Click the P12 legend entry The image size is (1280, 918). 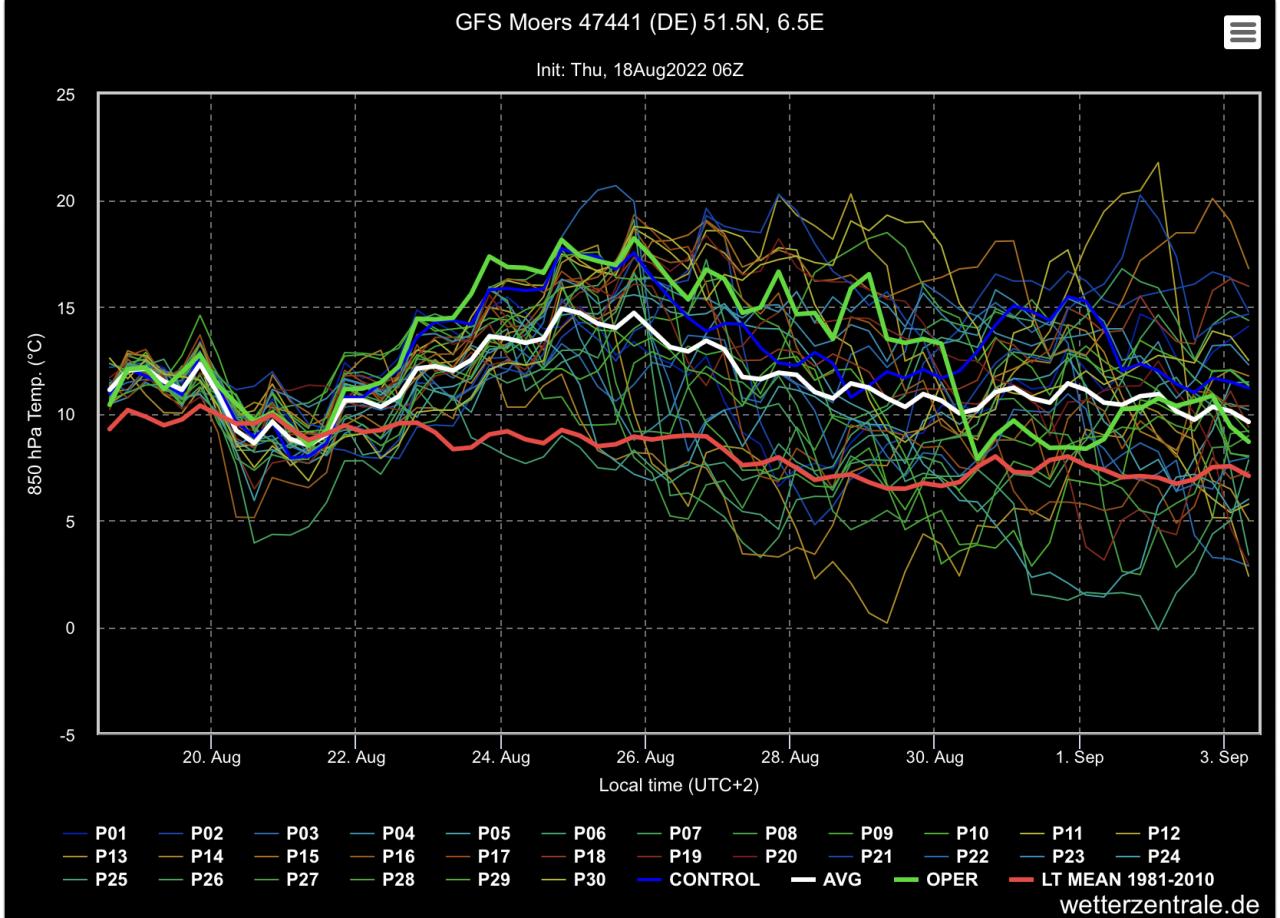tap(1164, 833)
